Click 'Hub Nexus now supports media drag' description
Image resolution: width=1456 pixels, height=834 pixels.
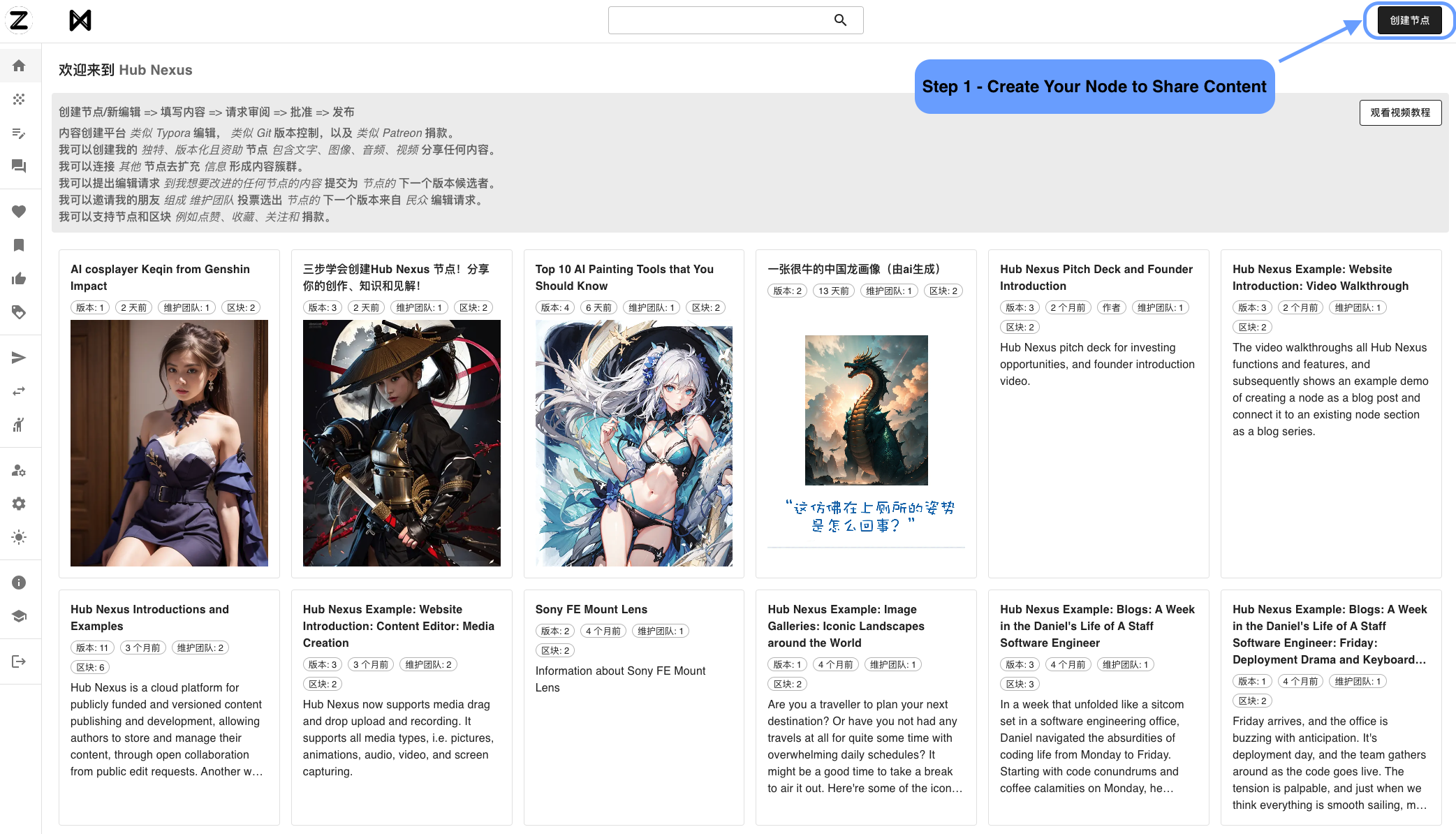point(398,738)
